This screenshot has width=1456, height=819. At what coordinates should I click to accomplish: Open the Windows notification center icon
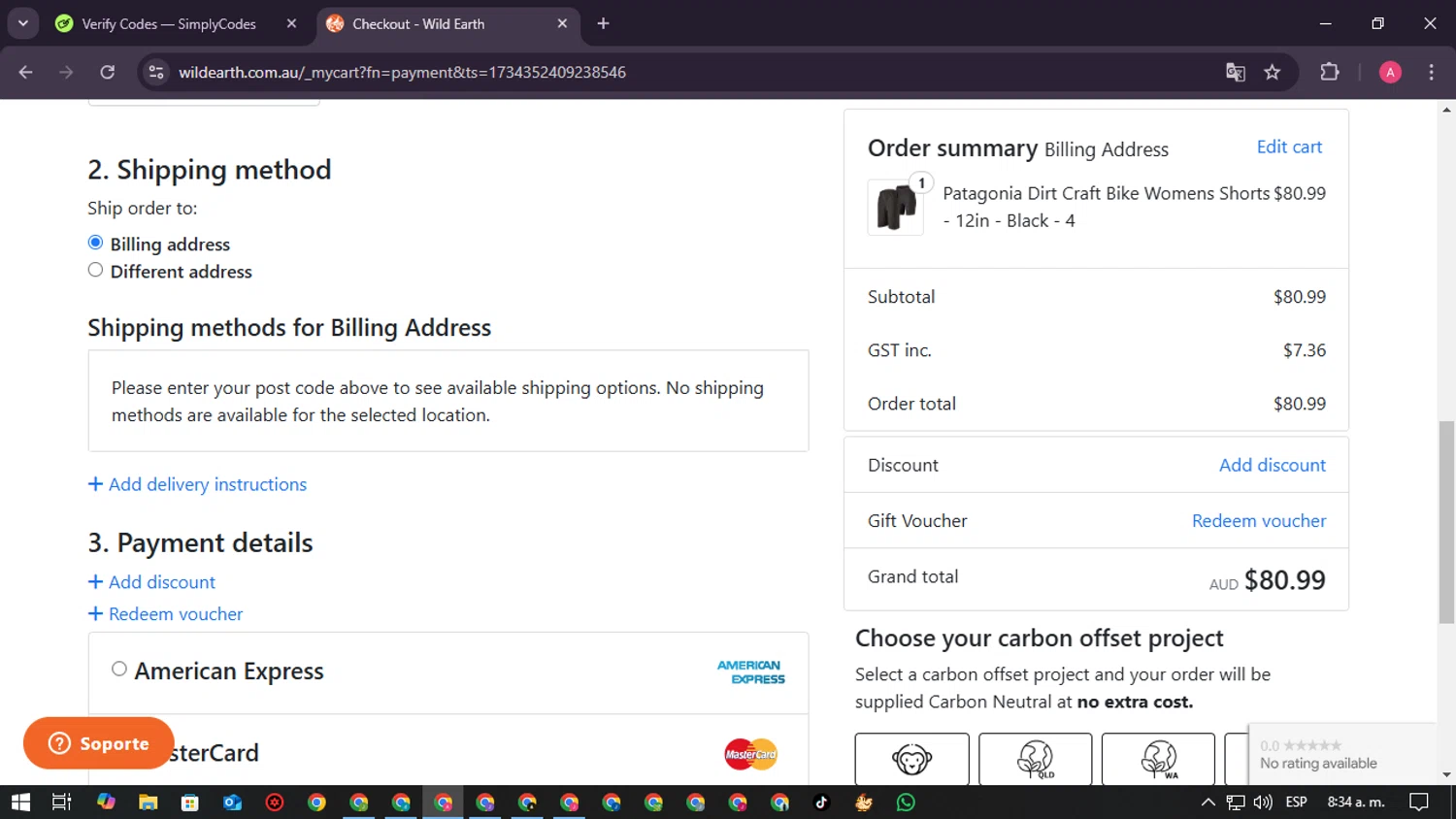(1419, 803)
